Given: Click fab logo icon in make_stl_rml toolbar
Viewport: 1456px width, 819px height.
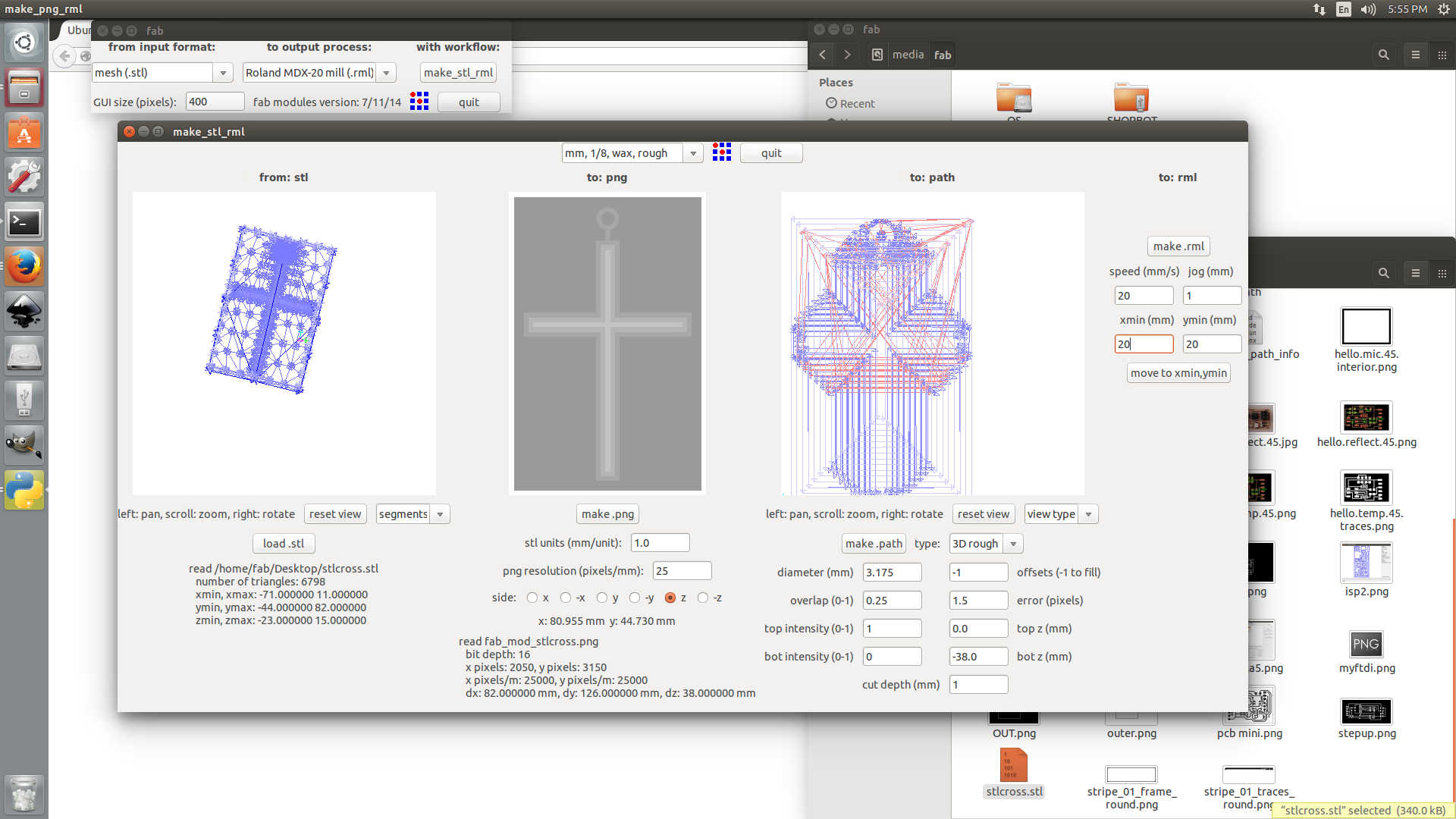Looking at the screenshot, I should coord(722,152).
